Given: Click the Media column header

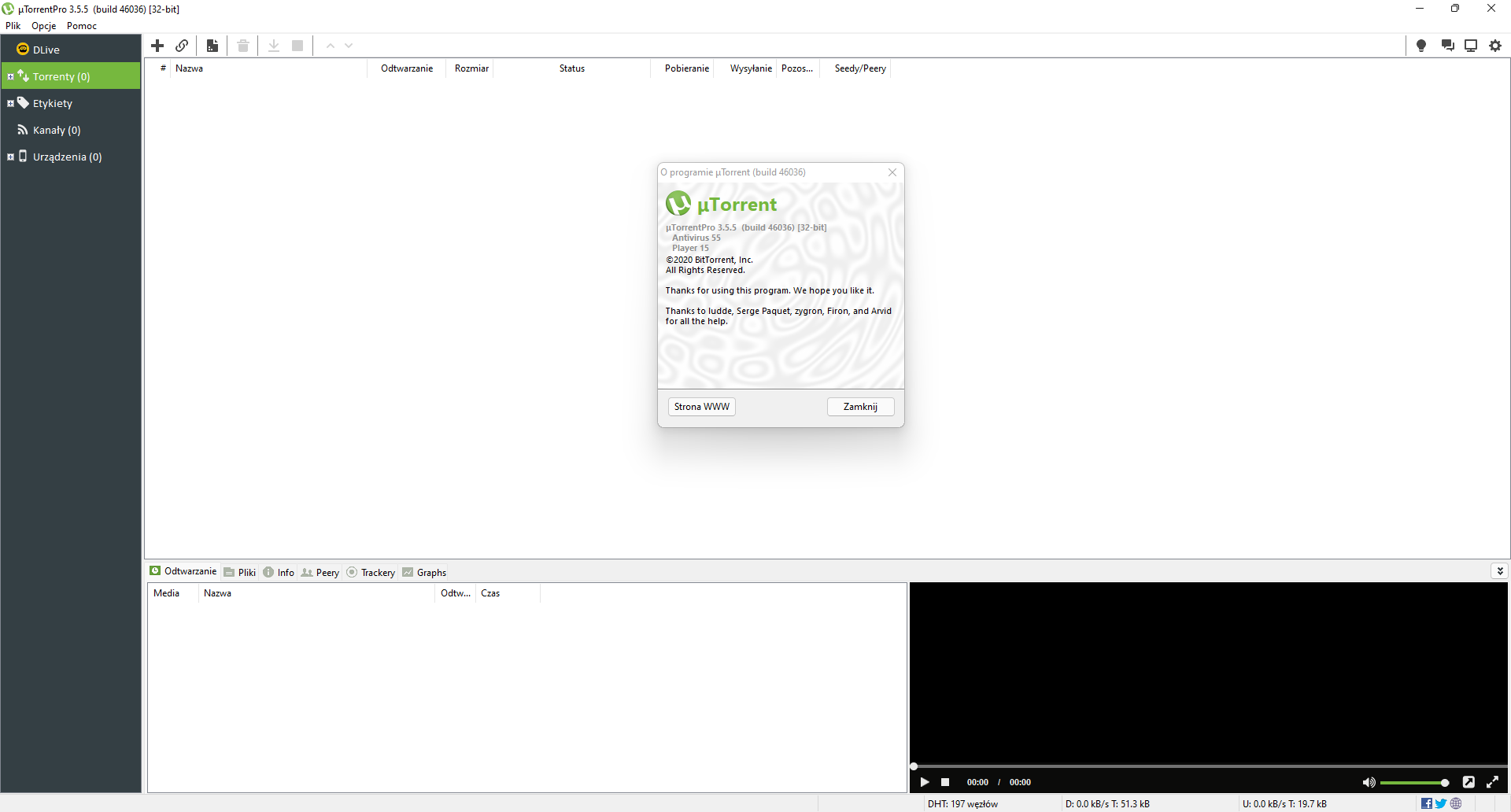Looking at the screenshot, I should coord(172,593).
